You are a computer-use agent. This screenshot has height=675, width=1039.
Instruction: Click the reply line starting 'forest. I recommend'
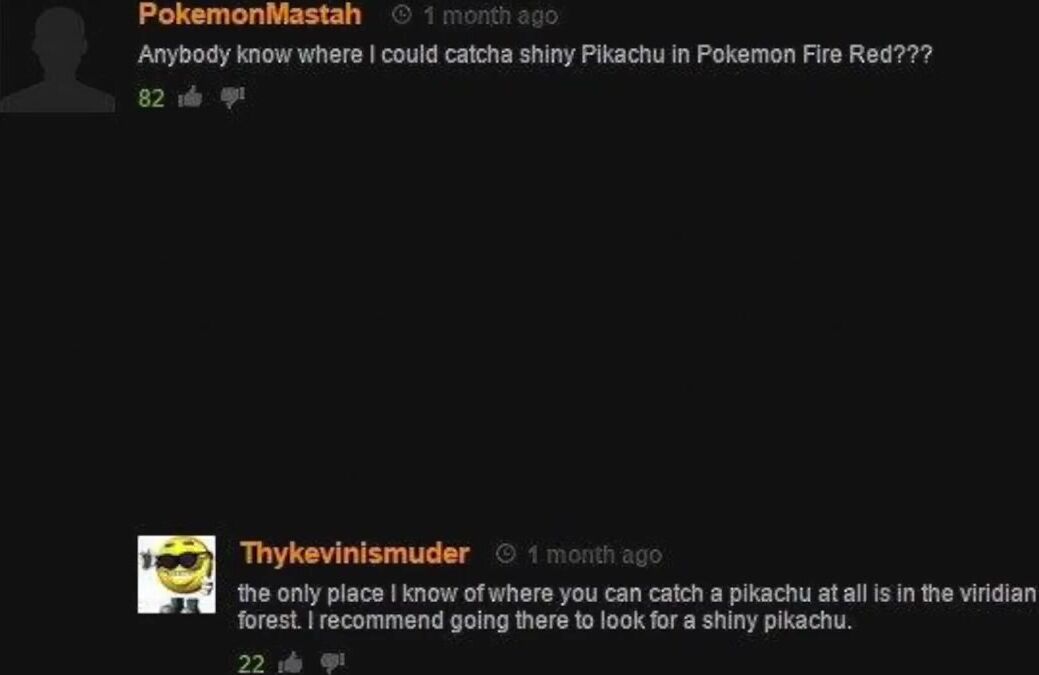click(545, 621)
